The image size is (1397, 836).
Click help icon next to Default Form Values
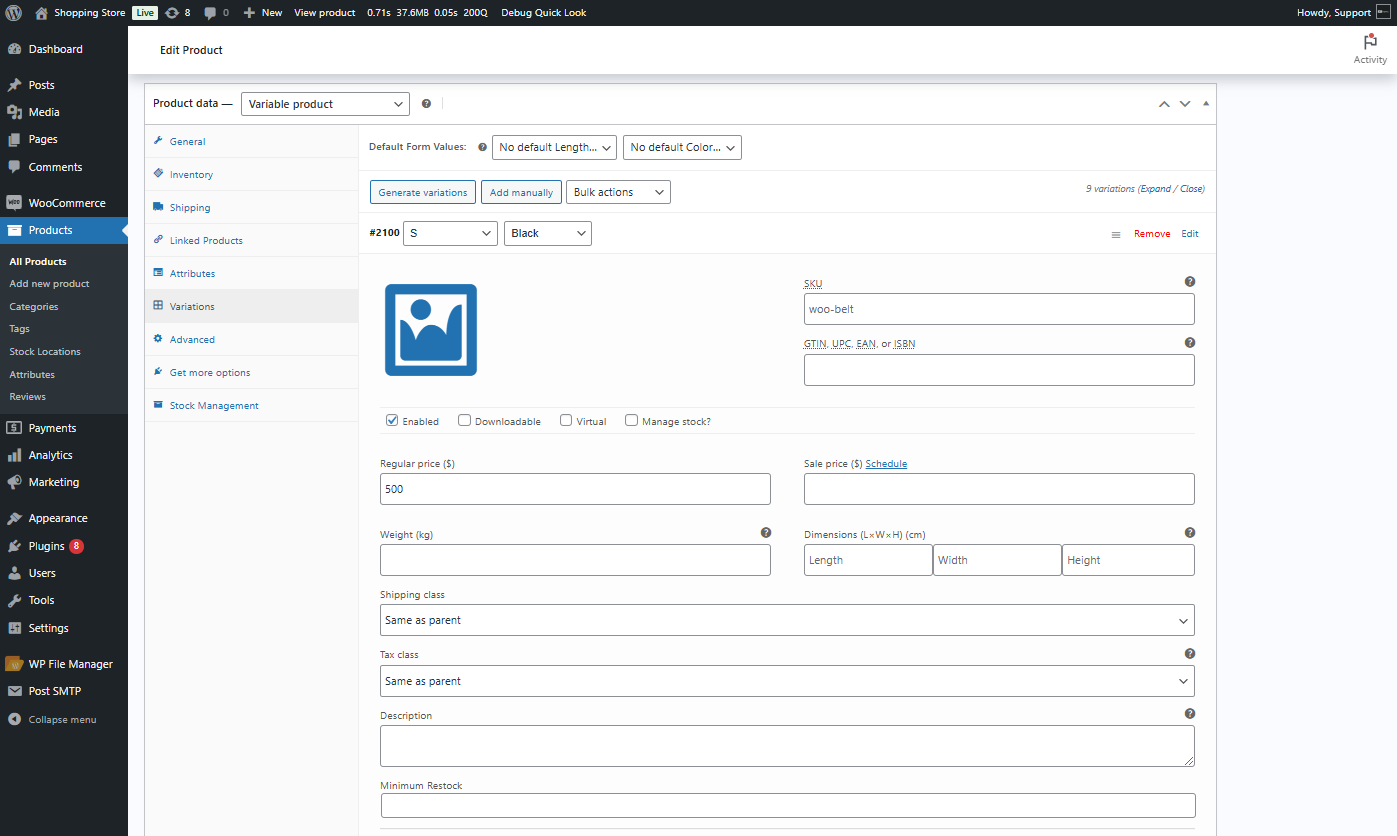pos(482,147)
